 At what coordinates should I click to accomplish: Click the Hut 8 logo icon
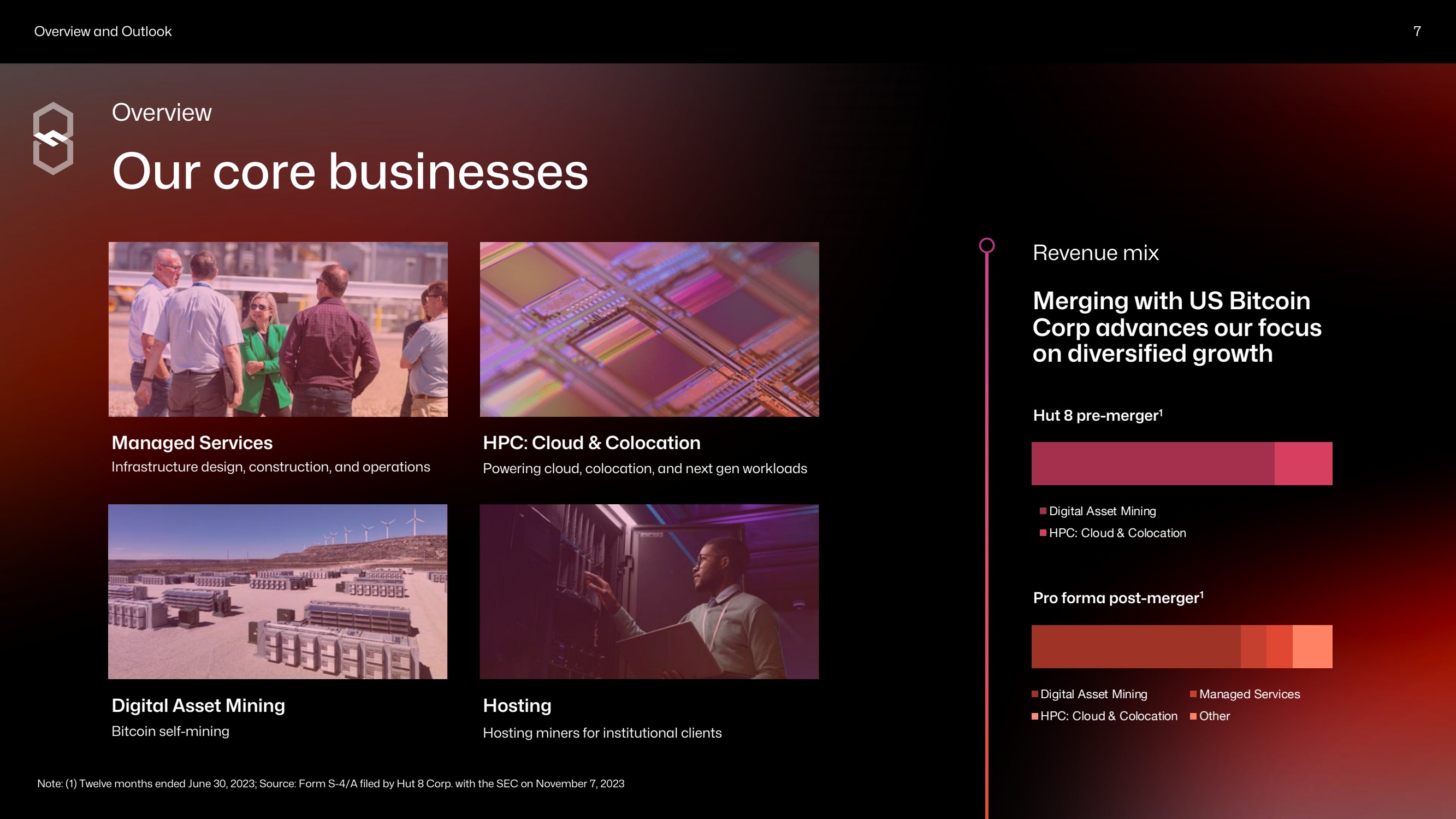coord(53,139)
